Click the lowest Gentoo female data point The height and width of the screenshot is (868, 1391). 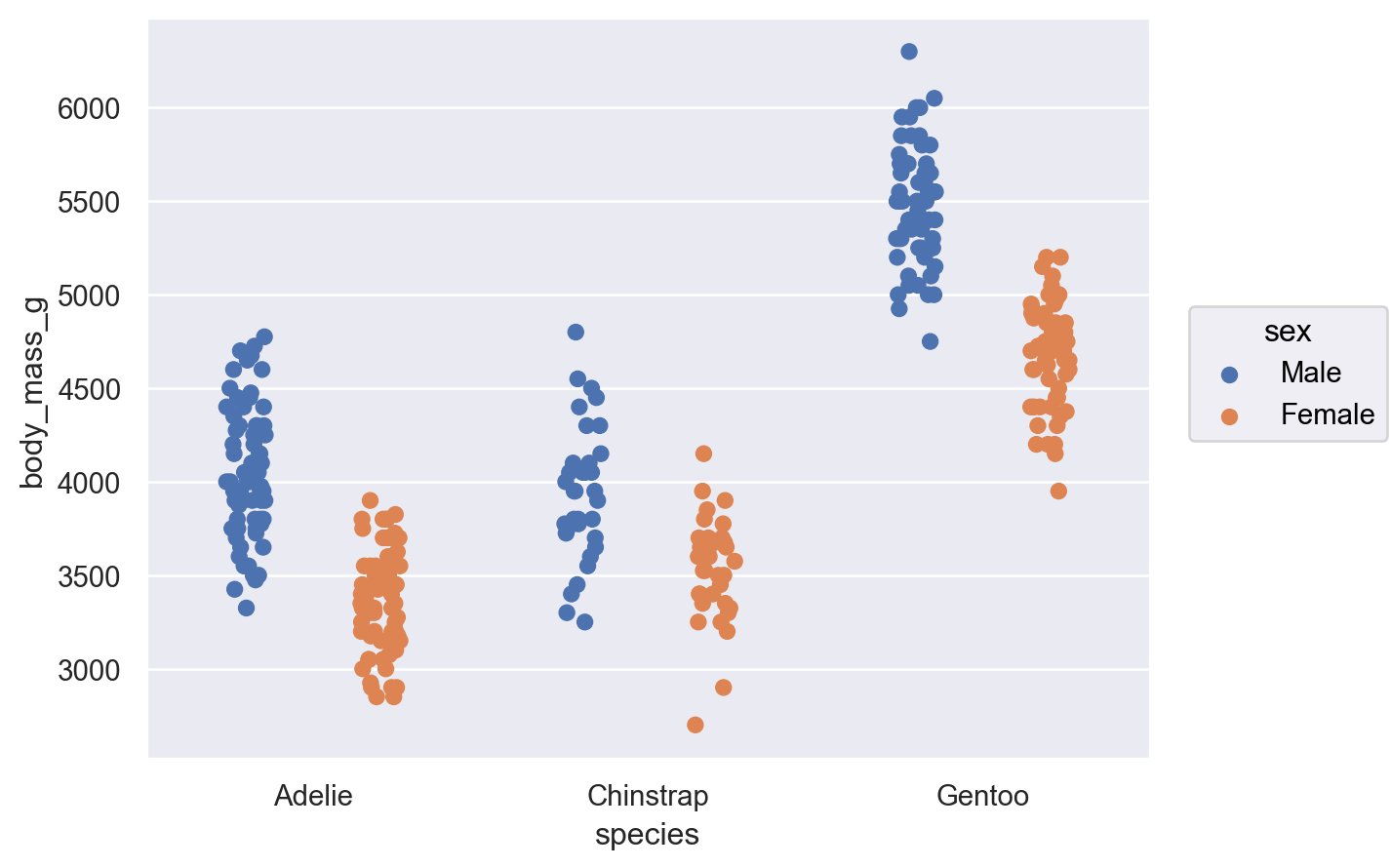point(1058,492)
